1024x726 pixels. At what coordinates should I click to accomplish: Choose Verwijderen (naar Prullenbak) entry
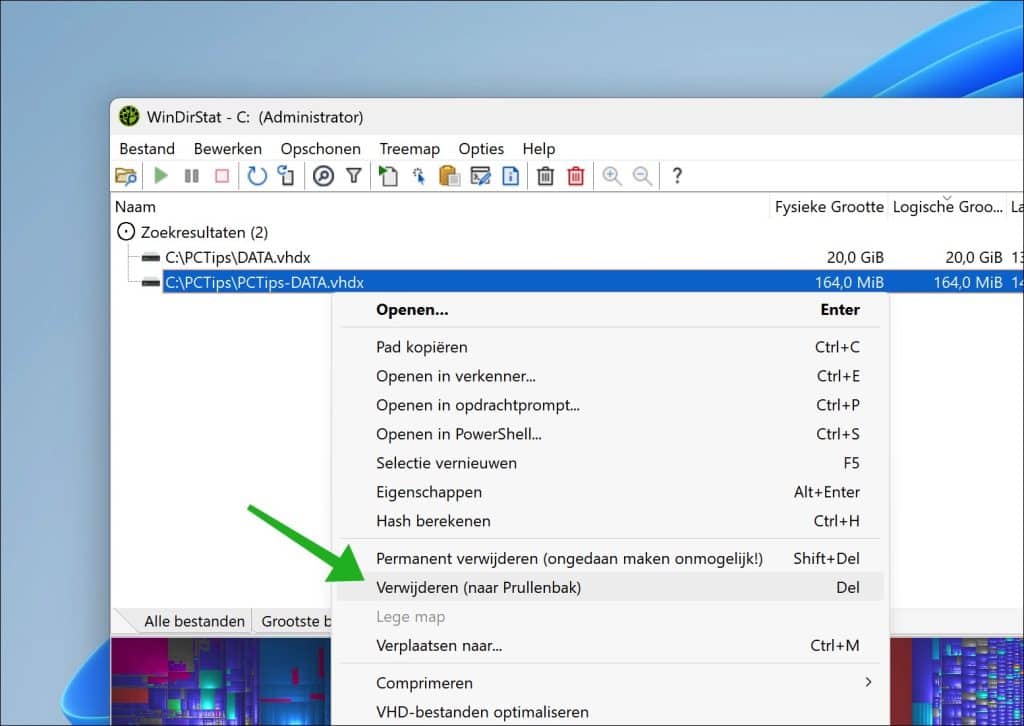click(610, 587)
